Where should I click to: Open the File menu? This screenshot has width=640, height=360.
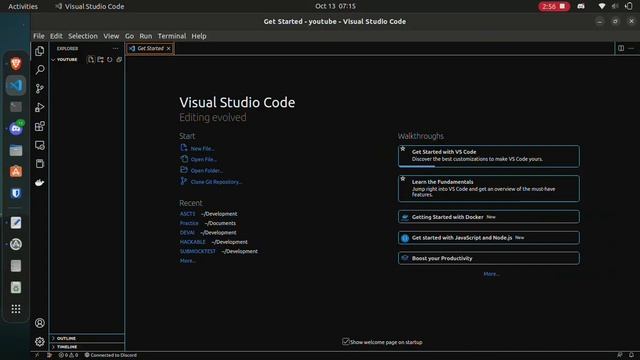click(39, 36)
